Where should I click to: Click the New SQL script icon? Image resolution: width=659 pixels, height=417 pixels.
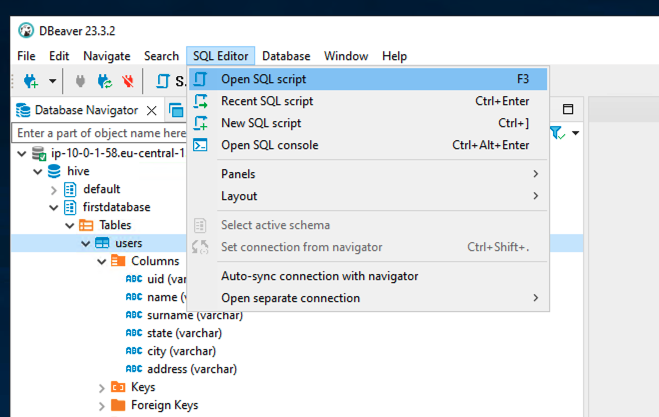(200, 123)
